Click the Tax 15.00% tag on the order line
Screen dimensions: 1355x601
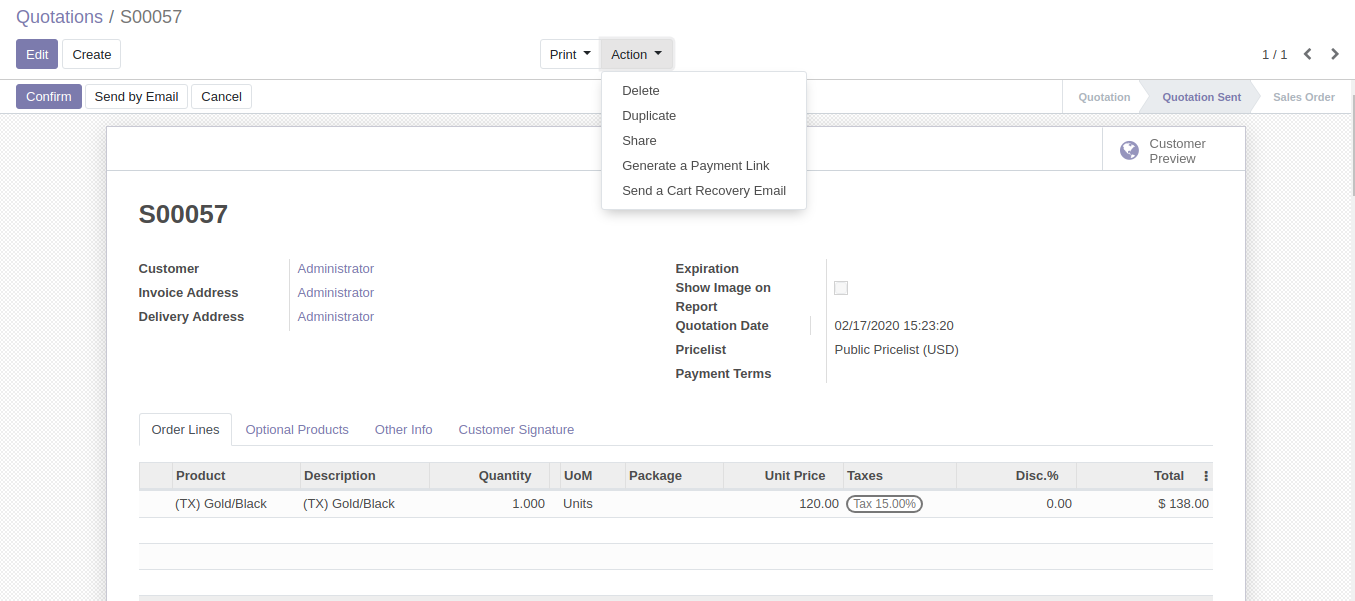[884, 503]
